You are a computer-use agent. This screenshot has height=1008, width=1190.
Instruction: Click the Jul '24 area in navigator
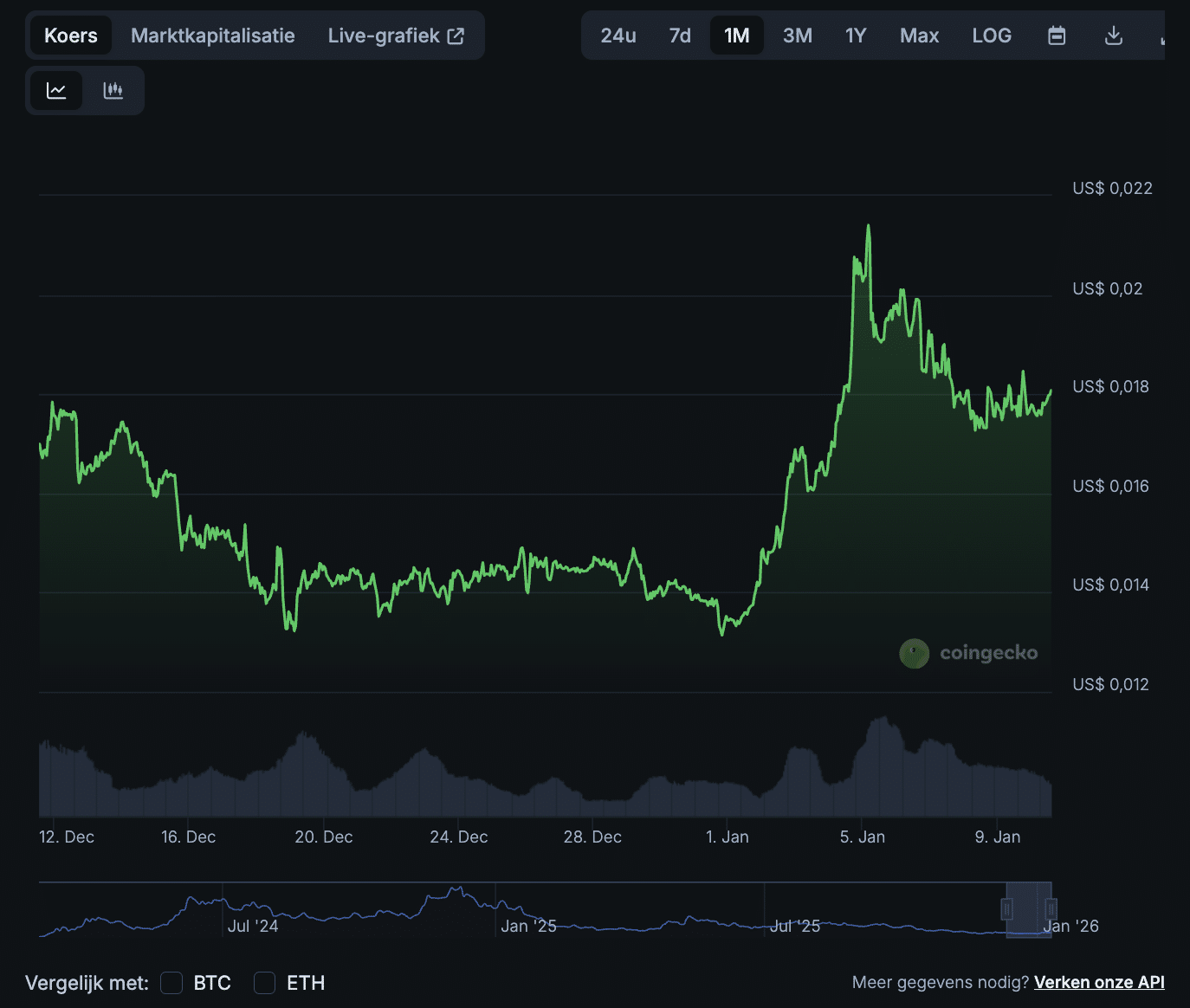point(252,926)
